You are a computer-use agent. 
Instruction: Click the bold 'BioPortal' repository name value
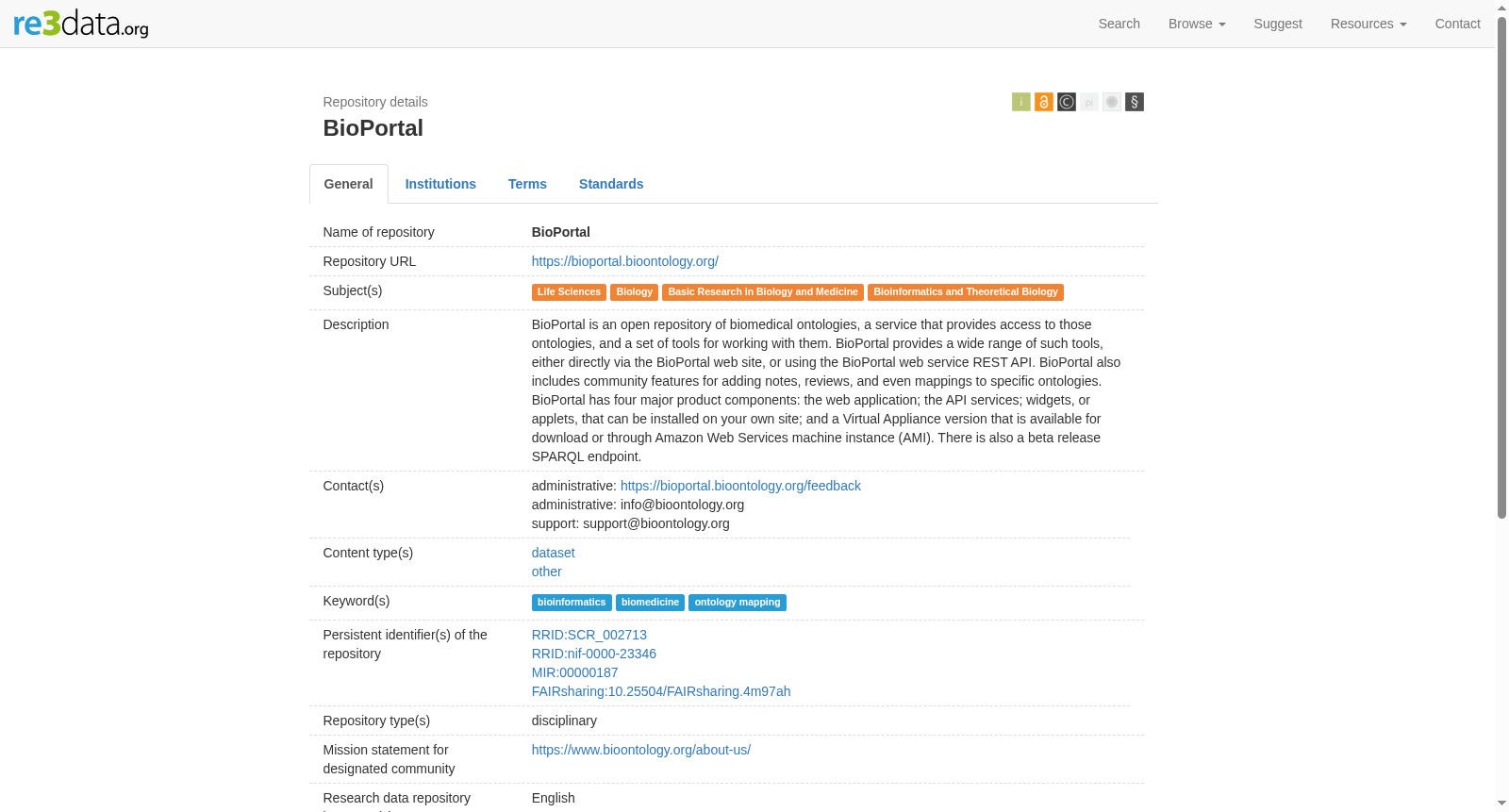[x=561, y=232]
